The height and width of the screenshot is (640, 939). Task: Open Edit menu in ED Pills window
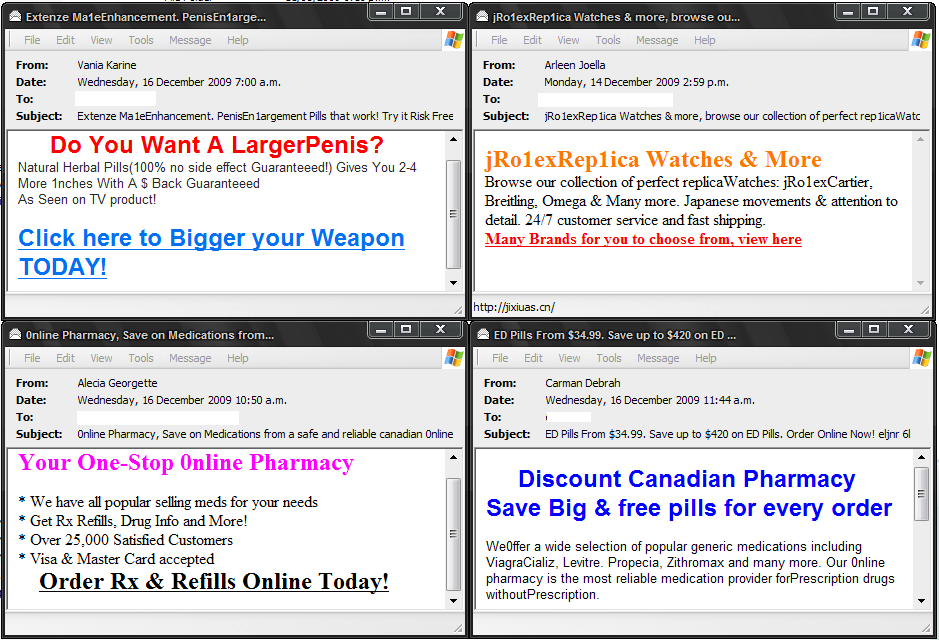tap(534, 358)
